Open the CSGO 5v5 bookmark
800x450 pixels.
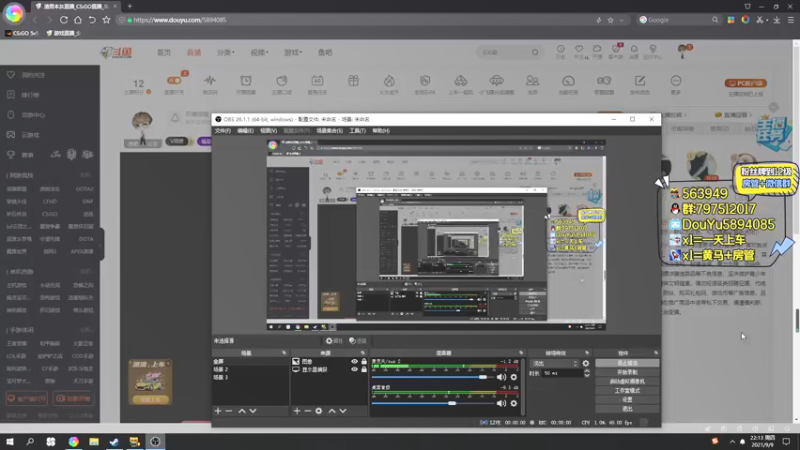coord(22,33)
